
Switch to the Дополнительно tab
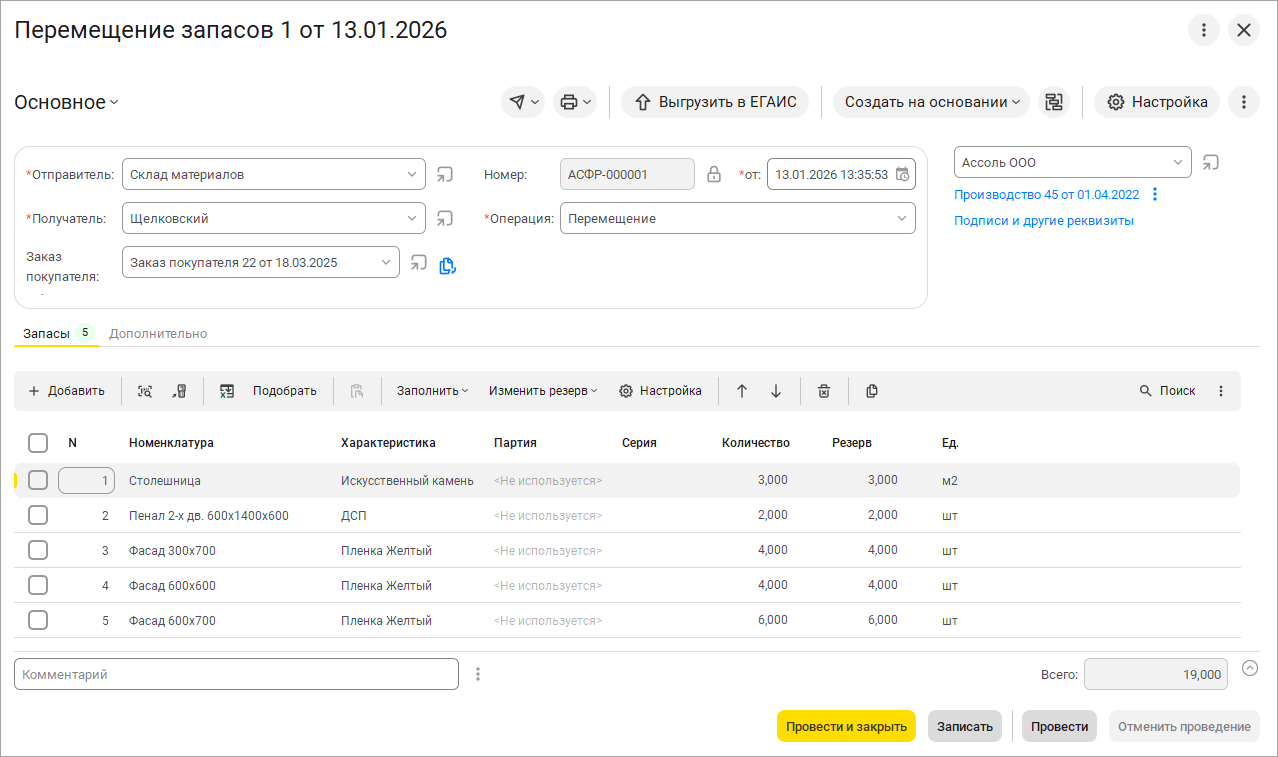click(158, 333)
